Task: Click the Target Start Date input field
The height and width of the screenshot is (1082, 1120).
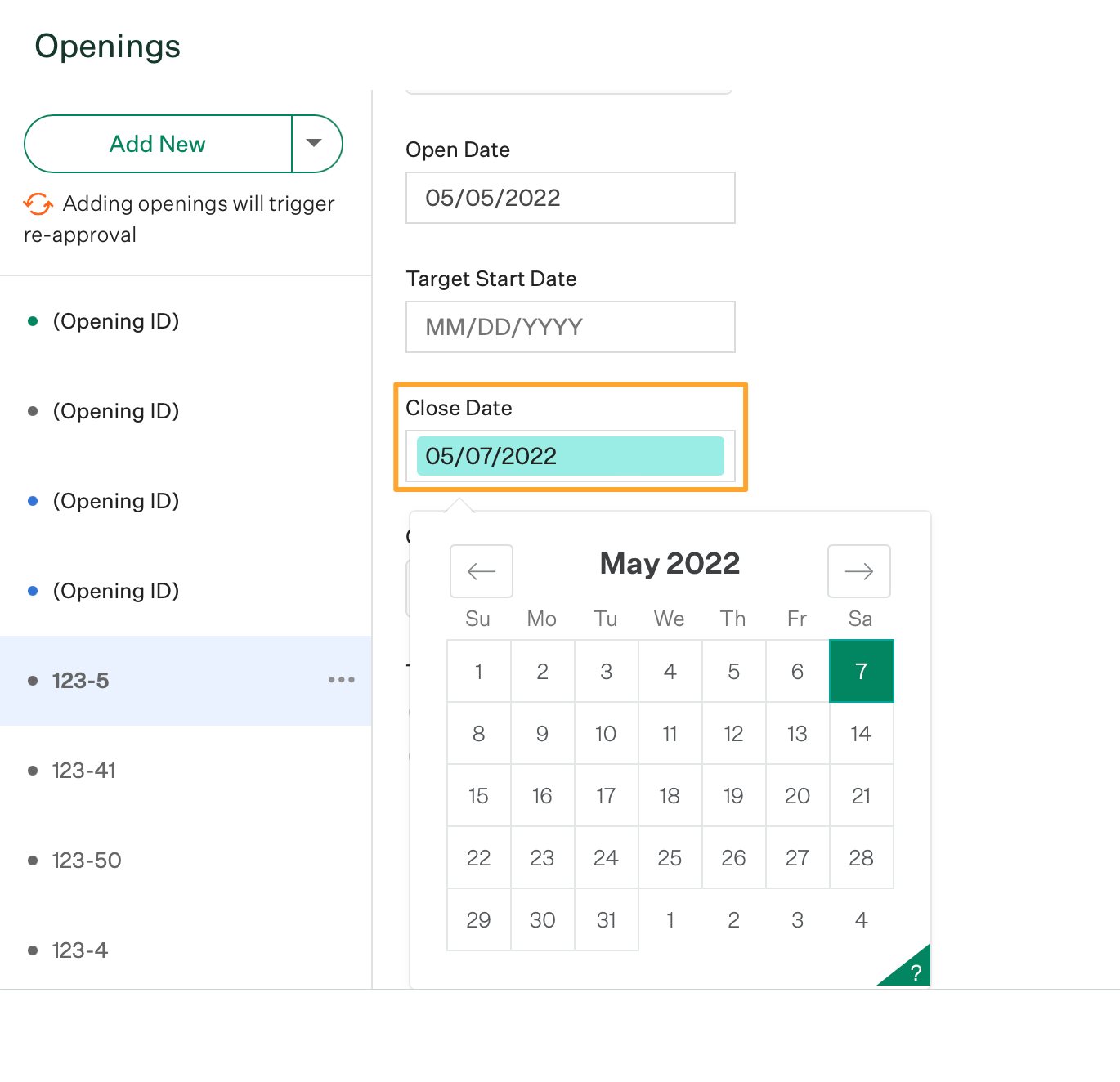Action: 570,327
